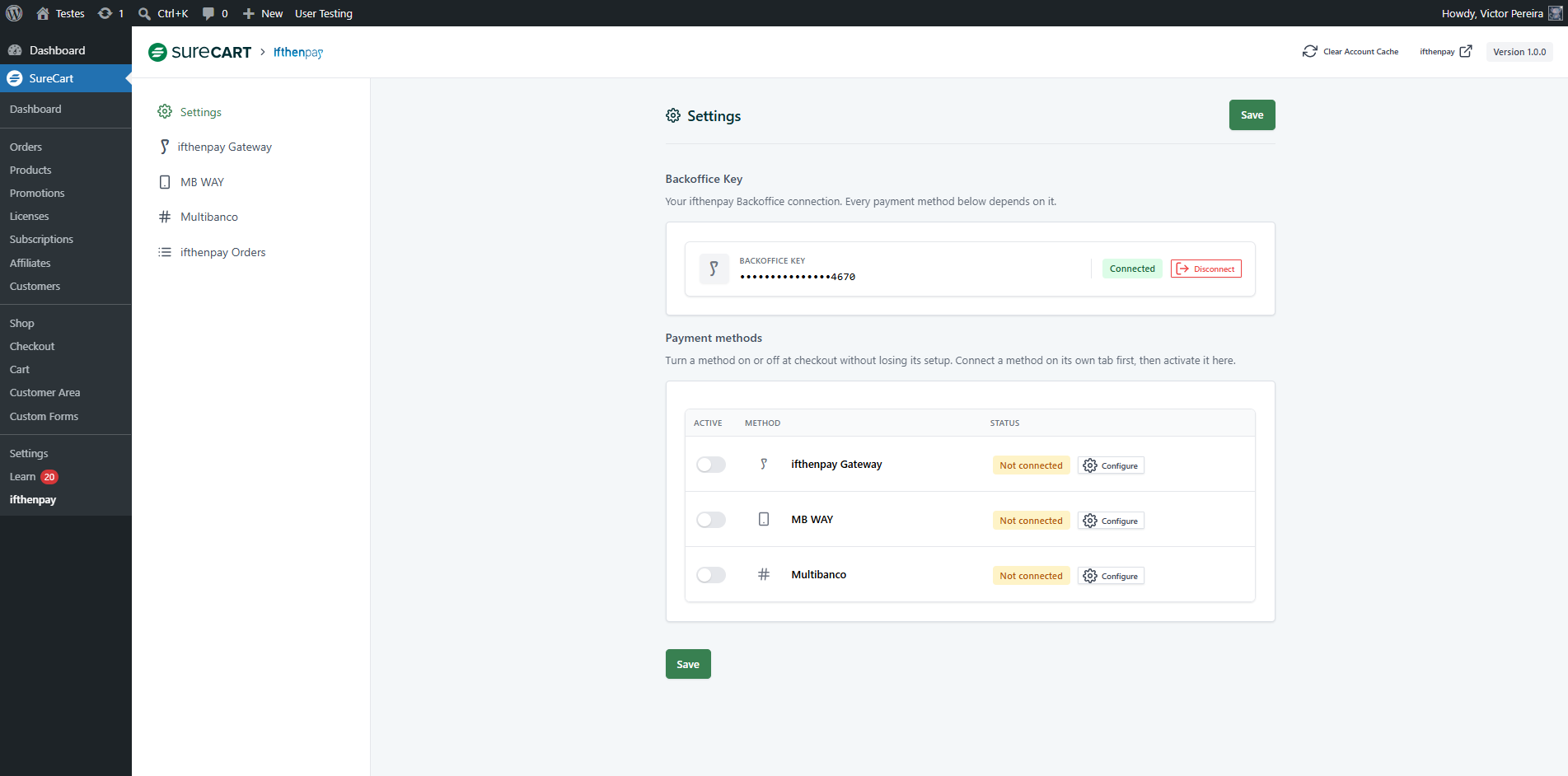The image size is (1568, 776).
Task: Click the Backoffice Key ifthenpay icon
Action: pos(714,269)
